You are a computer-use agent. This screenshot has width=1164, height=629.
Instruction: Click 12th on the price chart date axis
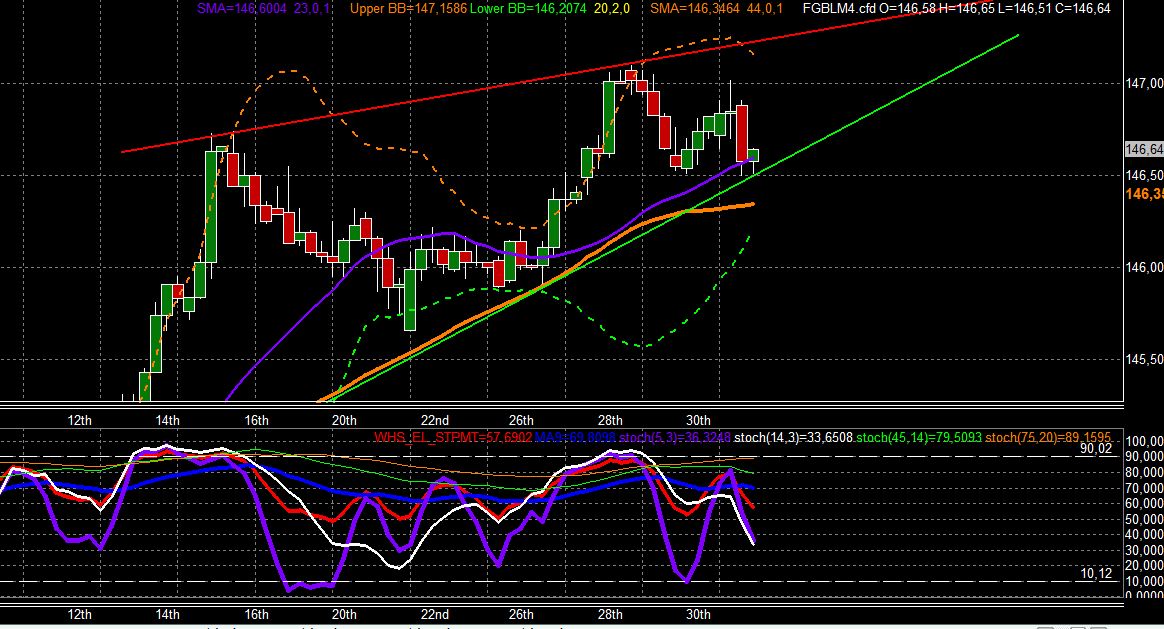[x=79, y=420]
